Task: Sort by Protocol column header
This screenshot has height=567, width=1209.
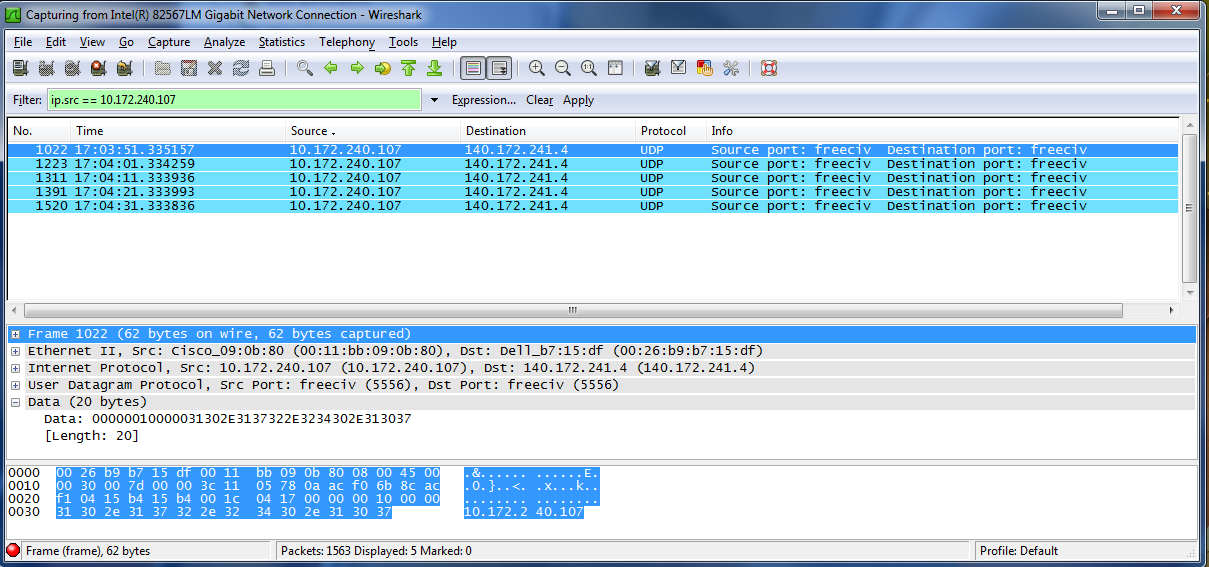Action: (x=671, y=131)
